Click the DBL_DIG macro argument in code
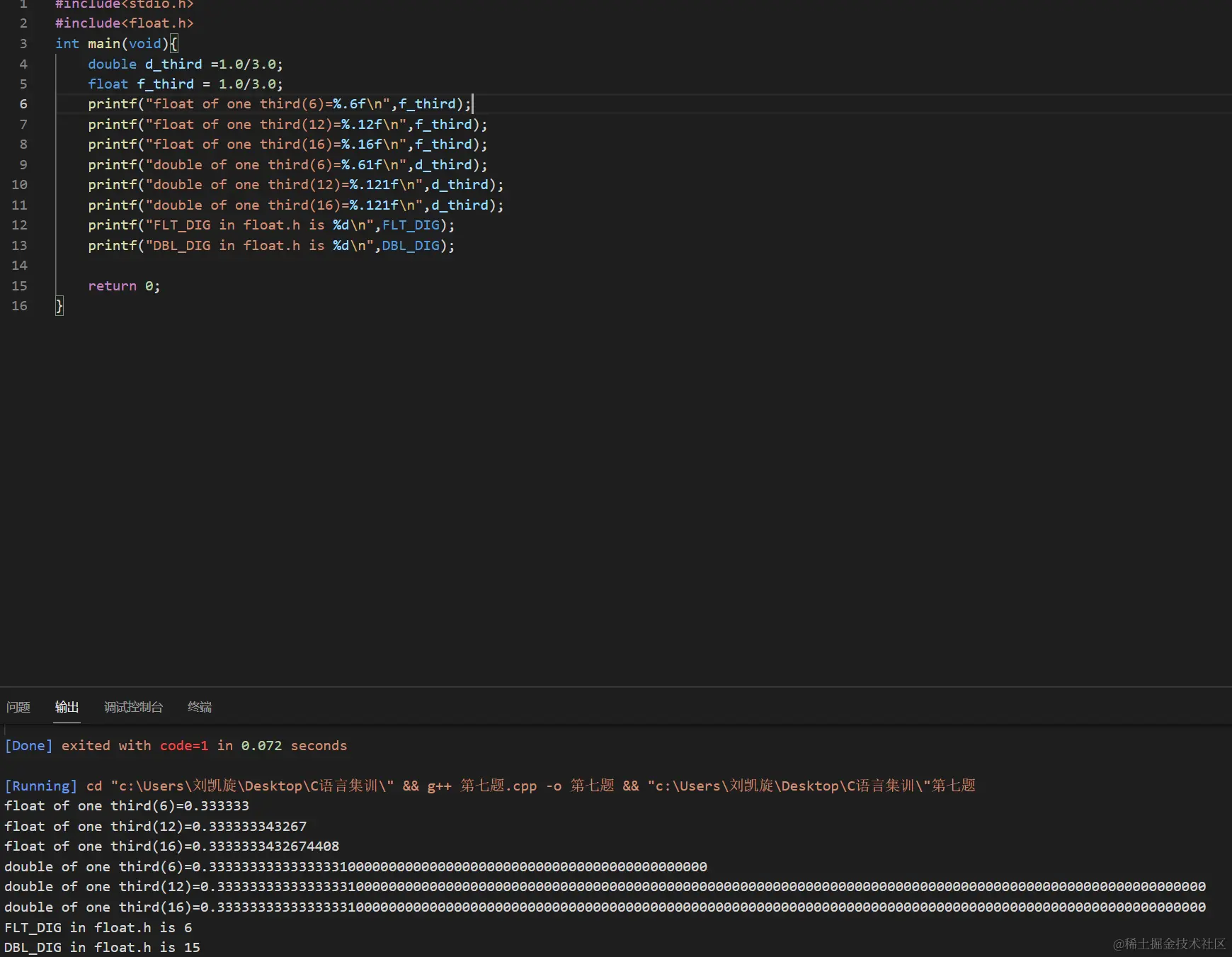 click(411, 246)
